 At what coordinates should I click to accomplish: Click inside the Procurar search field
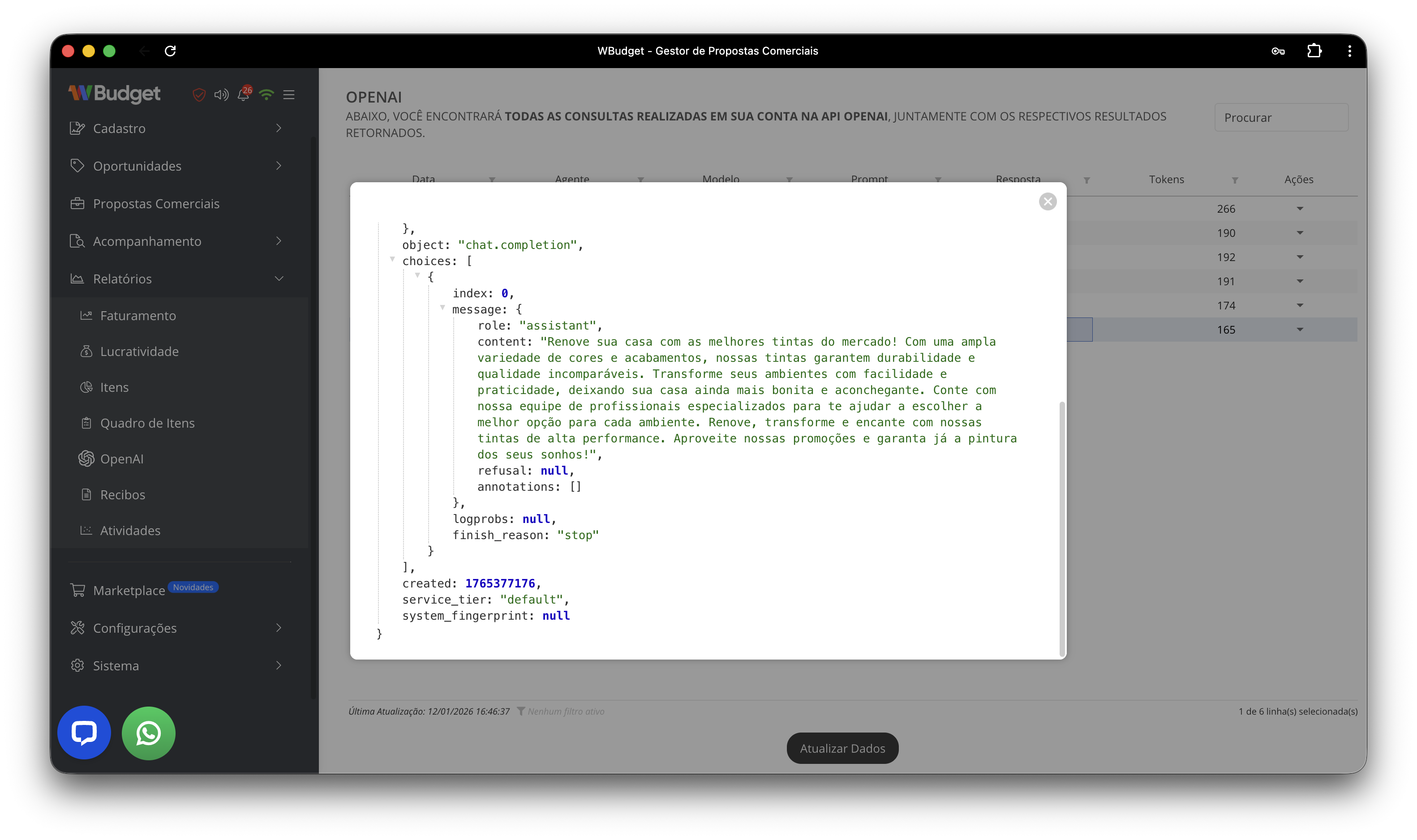point(1280,117)
